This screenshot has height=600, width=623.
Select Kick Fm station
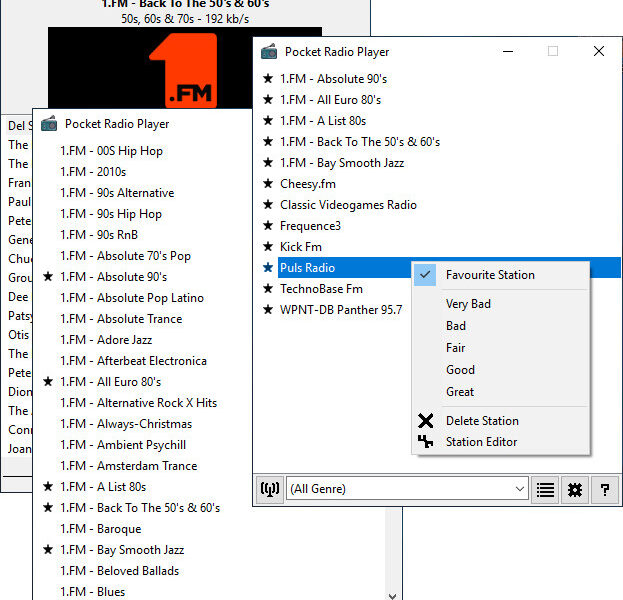(x=301, y=247)
